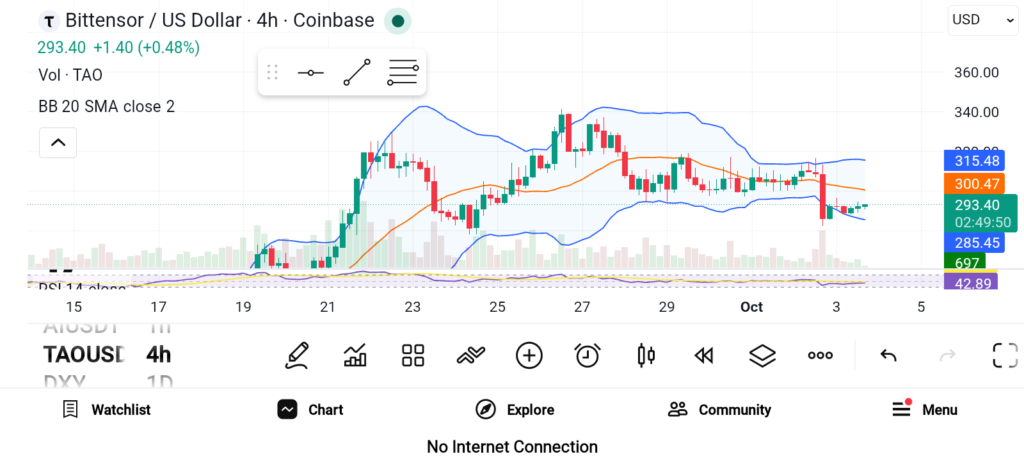Screen dimensions: 1024x461
Task: Select the pencil drawing tool
Action: [x=297, y=355]
